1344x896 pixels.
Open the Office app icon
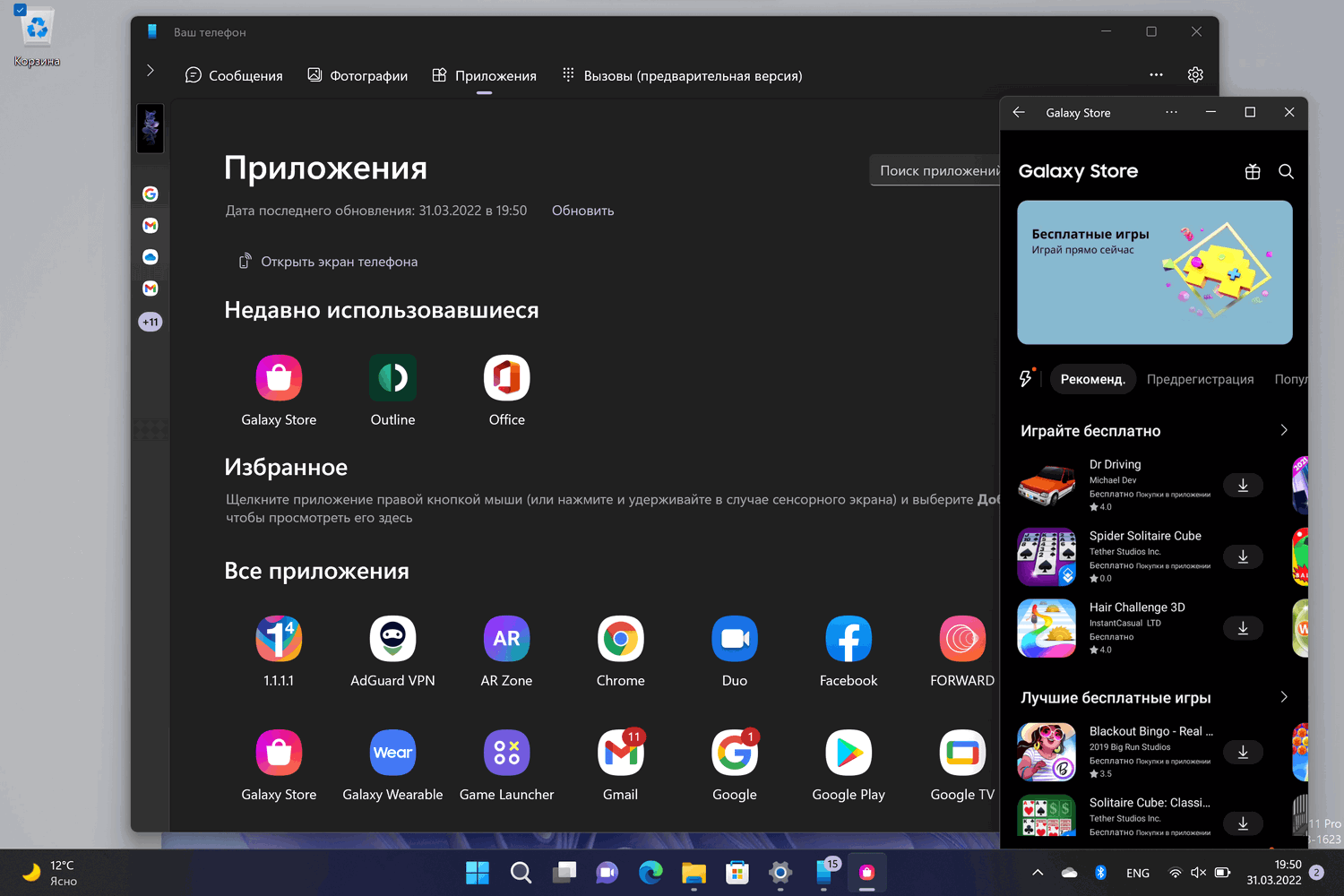click(x=506, y=378)
